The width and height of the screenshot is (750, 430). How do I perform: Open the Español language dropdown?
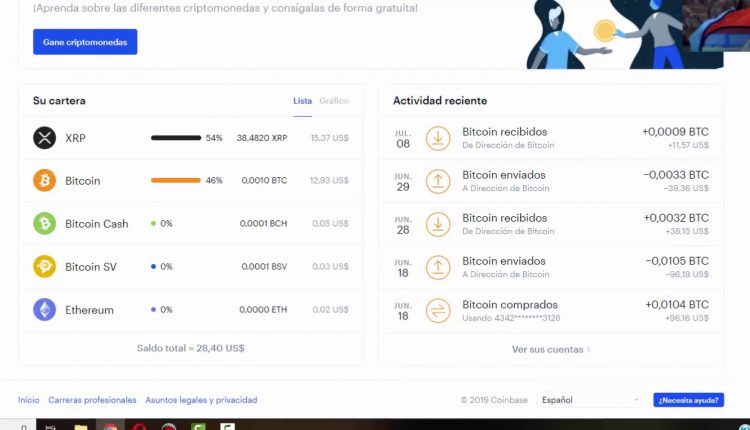[590, 400]
